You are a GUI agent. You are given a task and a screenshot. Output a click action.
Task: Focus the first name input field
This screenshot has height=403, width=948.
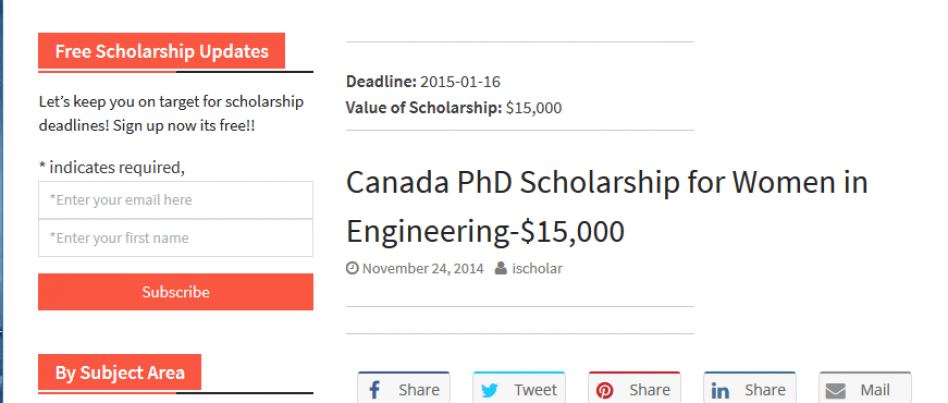coord(175,238)
